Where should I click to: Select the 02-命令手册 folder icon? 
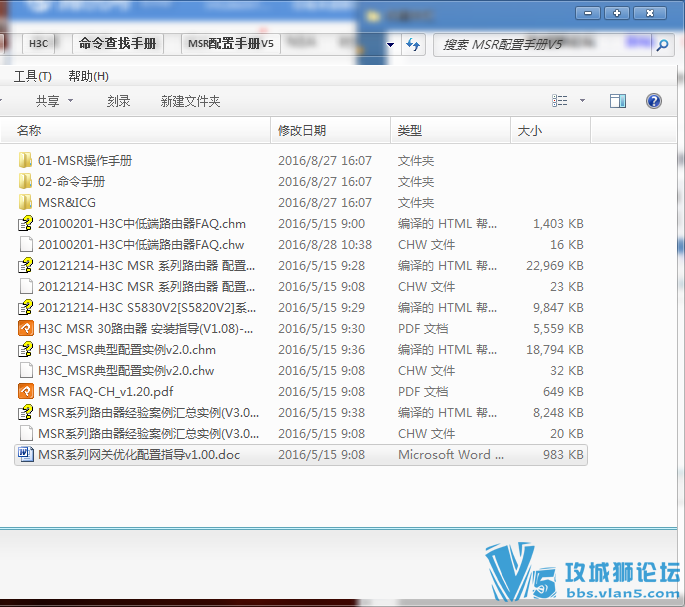pyautogui.click(x=25, y=181)
